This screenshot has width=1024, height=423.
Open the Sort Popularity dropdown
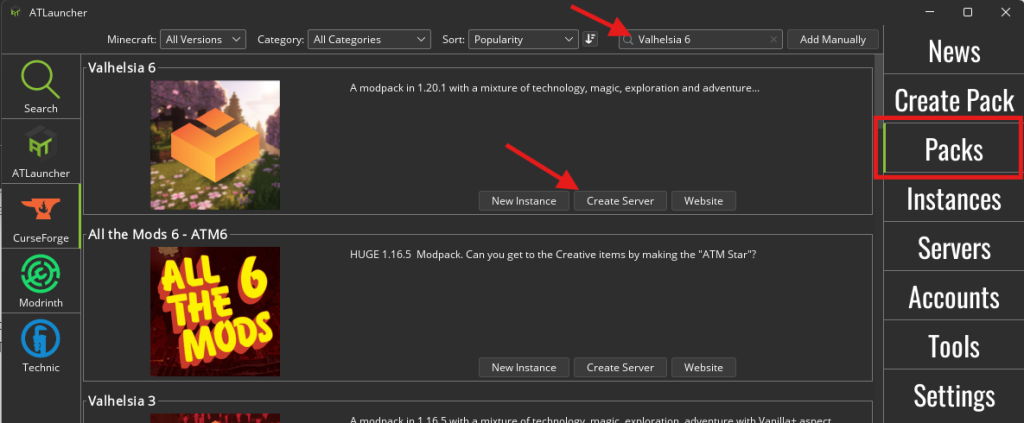tap(523, 39)
